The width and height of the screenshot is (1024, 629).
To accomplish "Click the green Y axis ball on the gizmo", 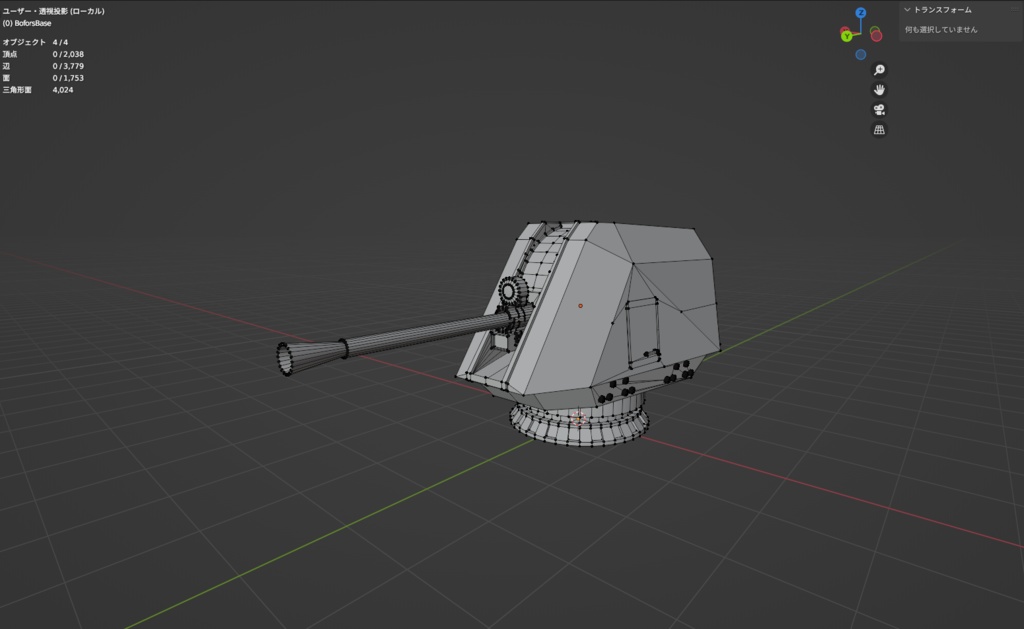I will click(846, 35).
